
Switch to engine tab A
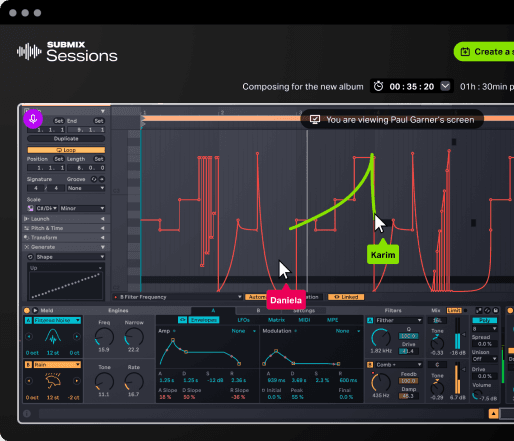(x=213, y=311)
